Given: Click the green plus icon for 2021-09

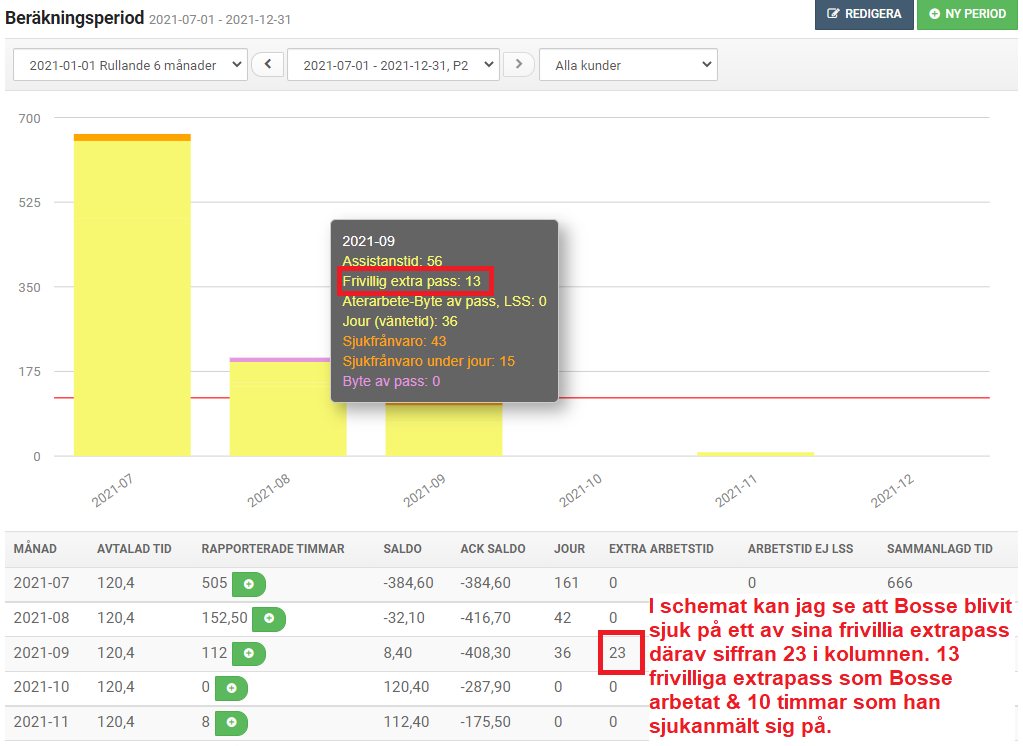Looking at the screenshot, I should (x=249, y=653).
